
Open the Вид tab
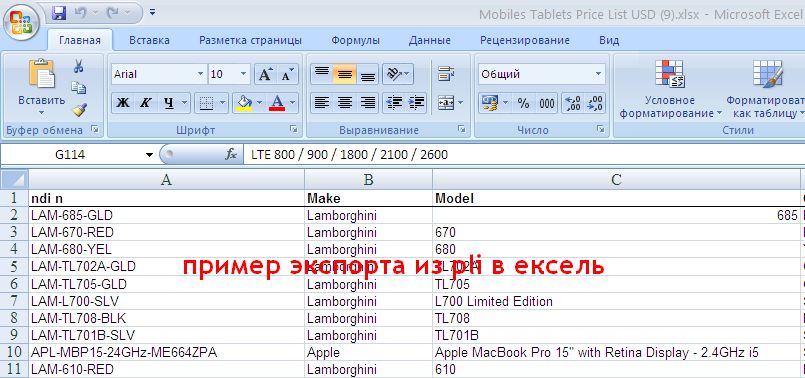click(x=609, y=40)
